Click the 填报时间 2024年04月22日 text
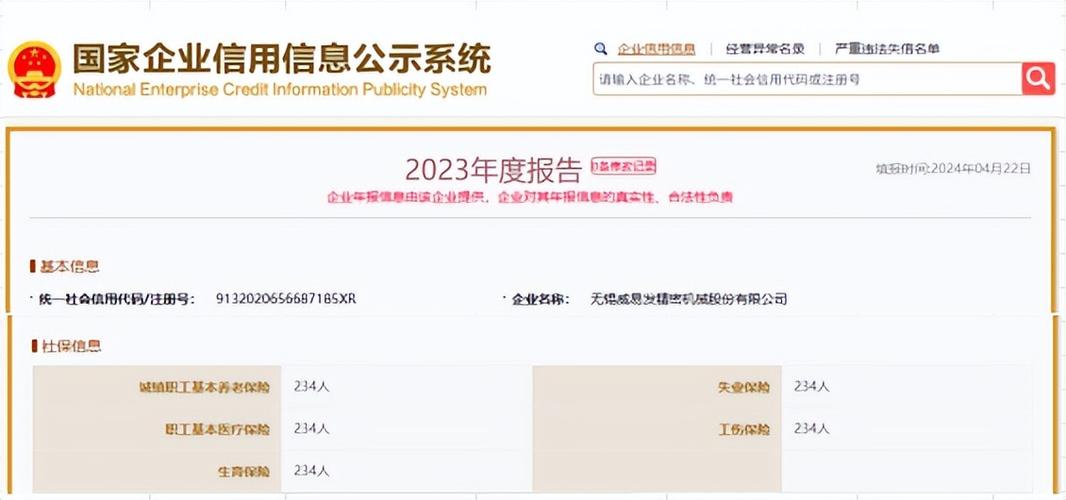This screenshot has height=500, width=1066. tap(953, 168)
